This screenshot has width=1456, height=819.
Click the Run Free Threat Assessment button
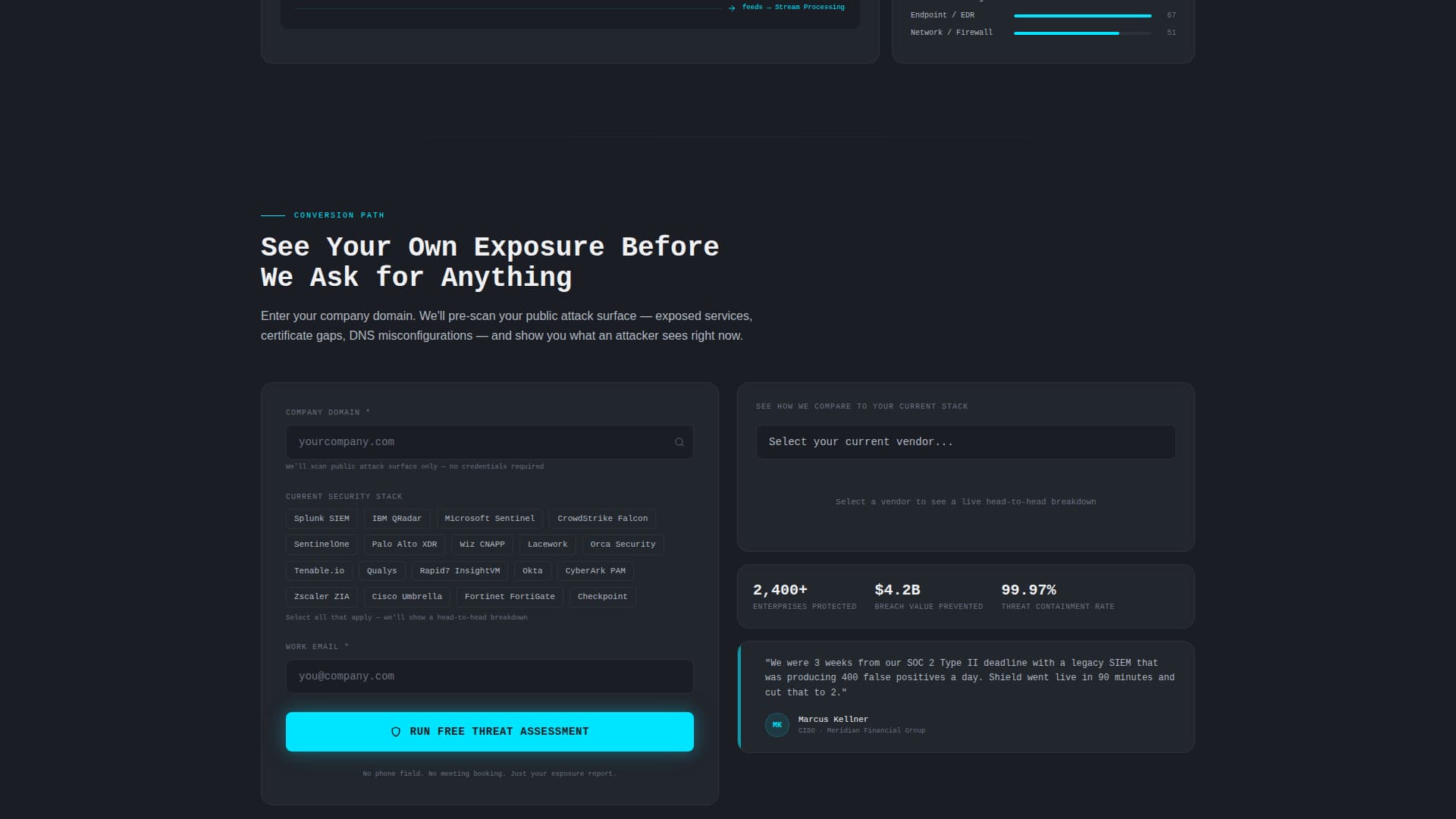[490, 732]
